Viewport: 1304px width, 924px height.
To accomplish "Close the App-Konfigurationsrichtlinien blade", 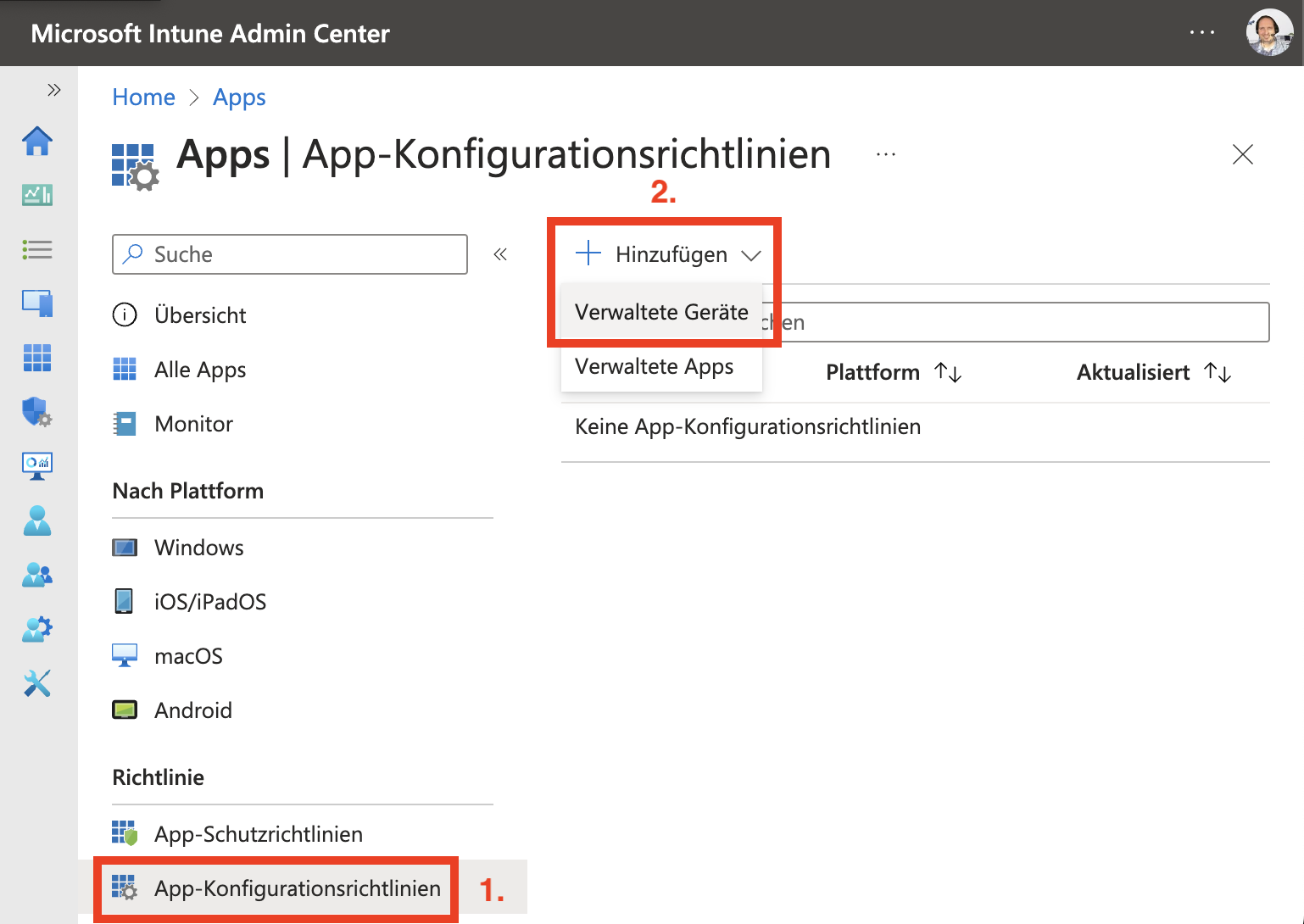I will (x=1243, y=154).
